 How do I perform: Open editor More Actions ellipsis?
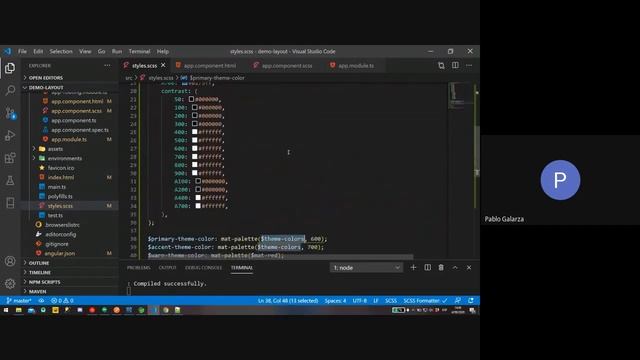[469, 65]
